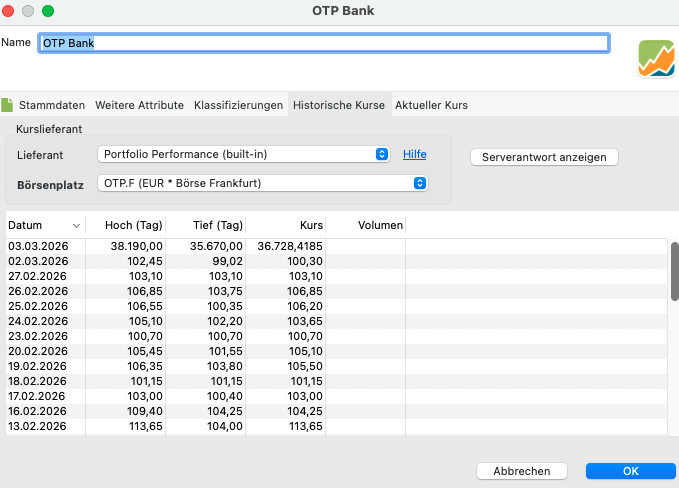The height and width of the screenshot is (488, 679).
Task: Click the Name input field
Action: pos(324,43)
